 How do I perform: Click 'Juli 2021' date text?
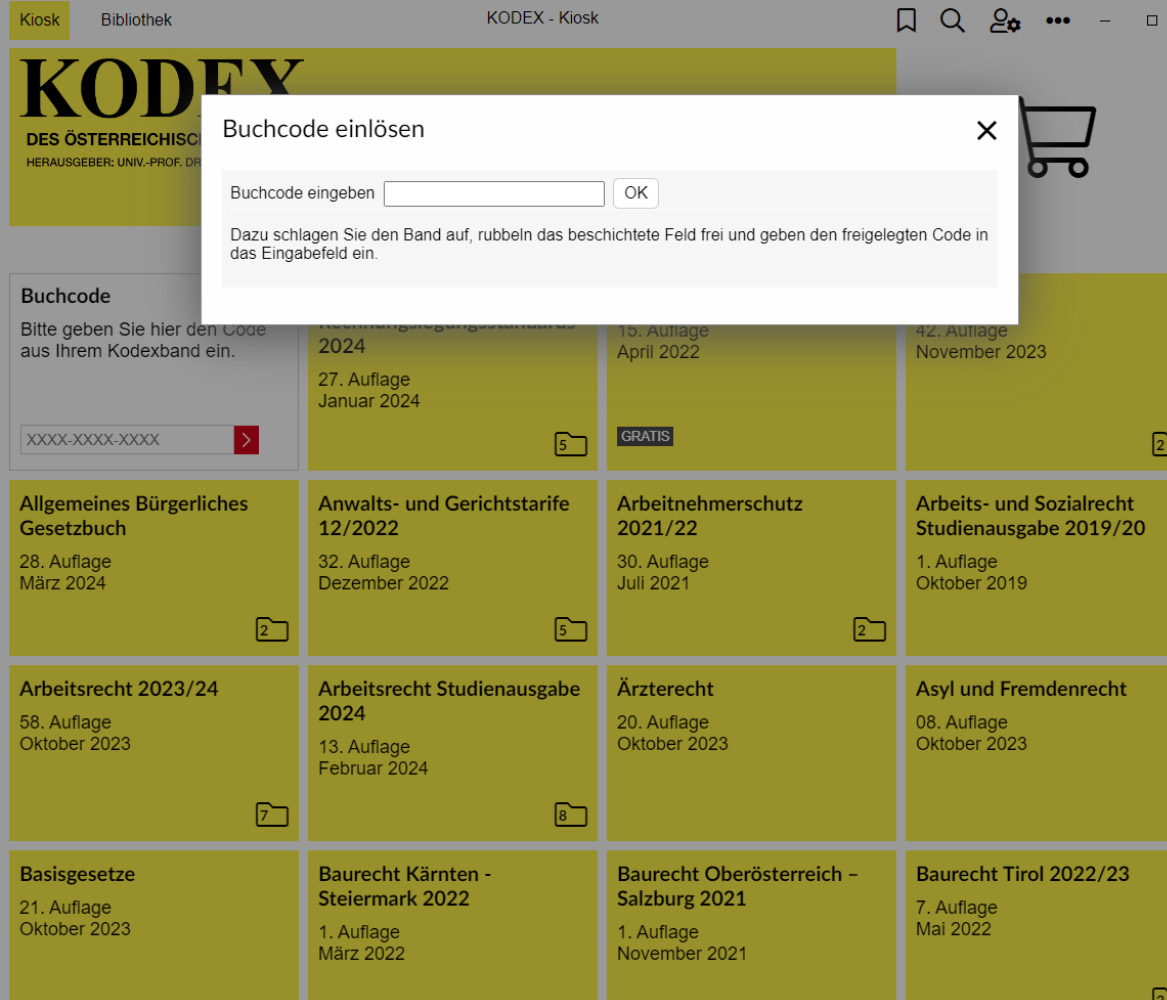tap(653, 583)
